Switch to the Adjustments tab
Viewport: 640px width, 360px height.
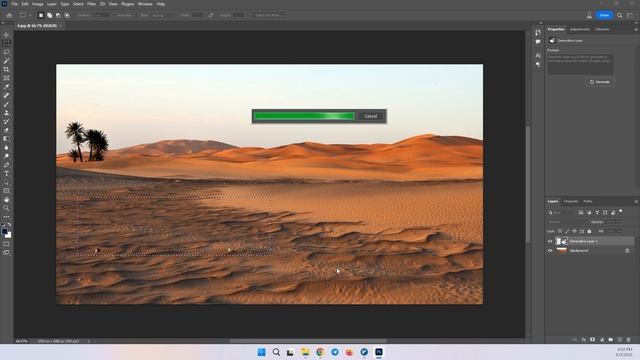click(580, 29)
